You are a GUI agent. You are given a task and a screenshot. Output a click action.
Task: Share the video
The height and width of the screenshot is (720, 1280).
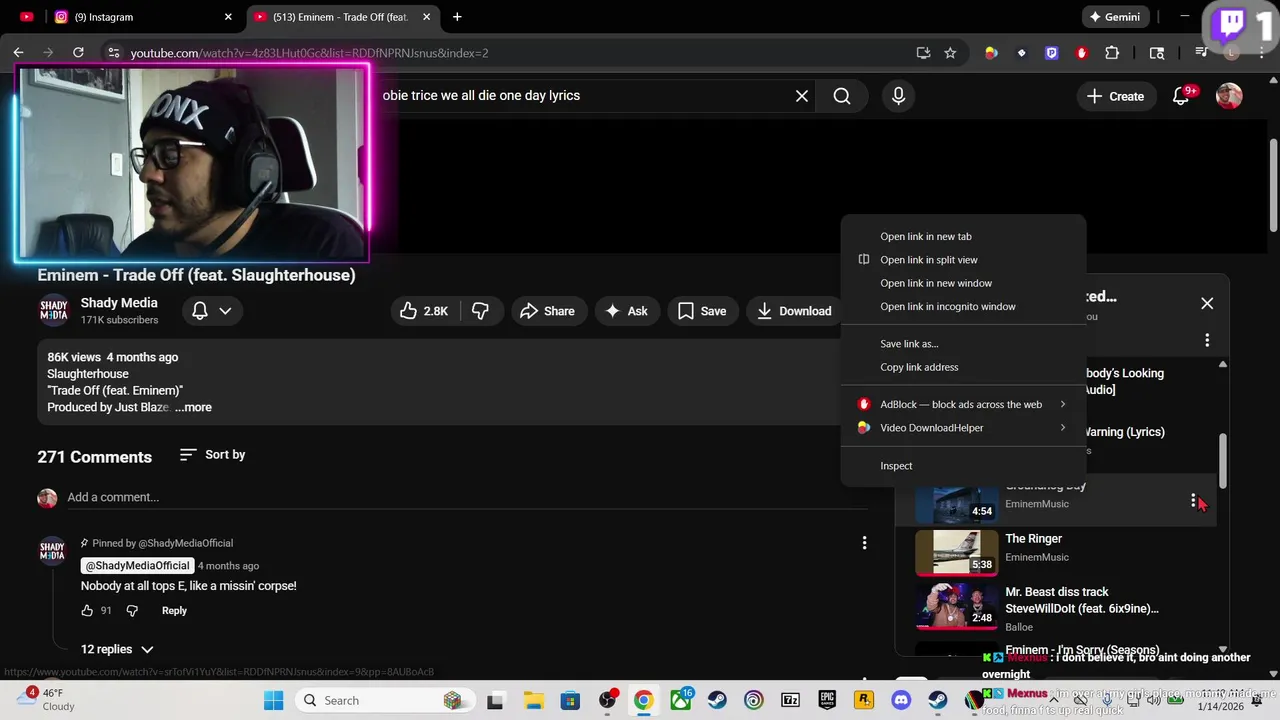pyautogui.click(x=548, y=311)
